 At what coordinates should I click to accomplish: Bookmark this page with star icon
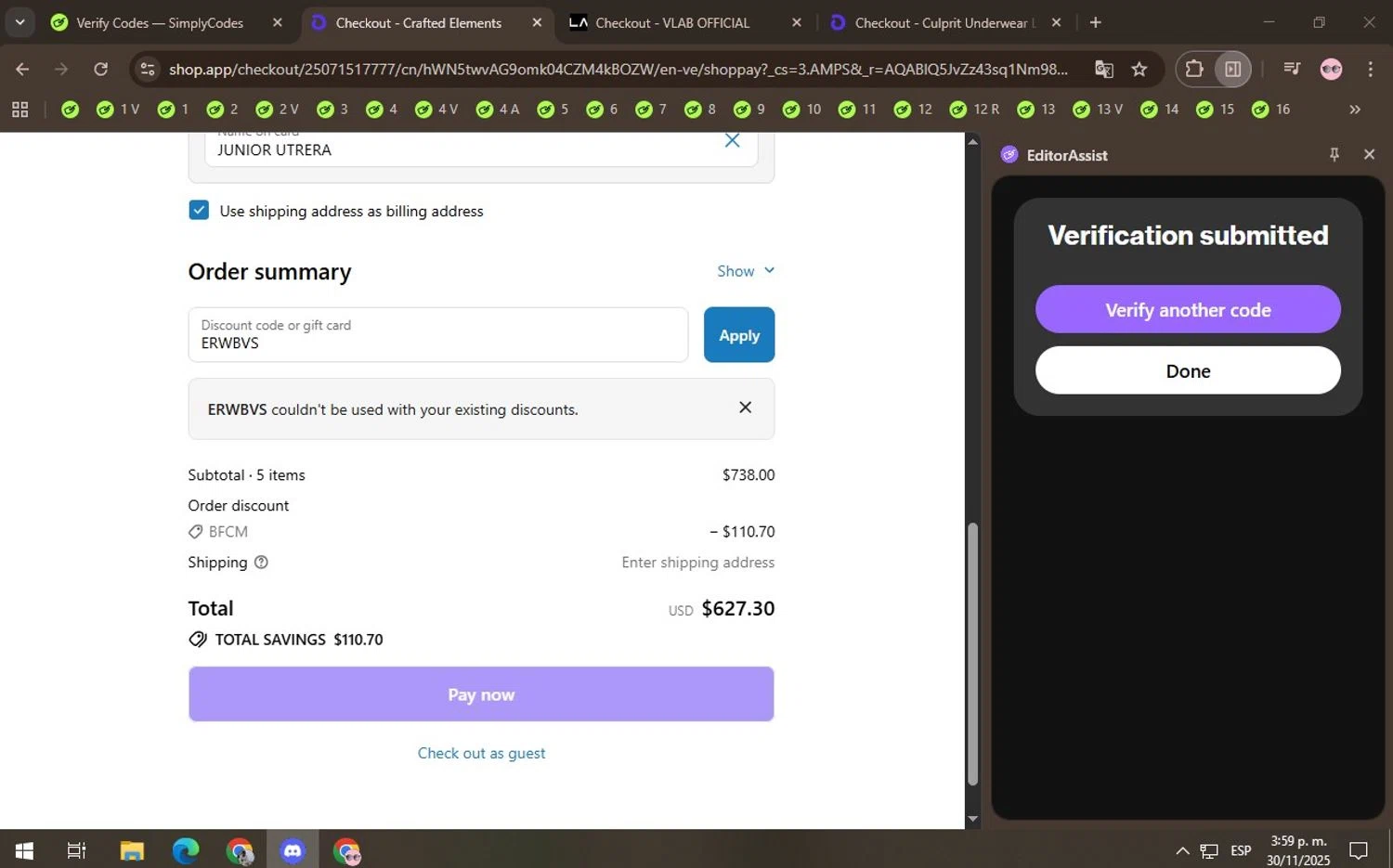pos(1139,69)
